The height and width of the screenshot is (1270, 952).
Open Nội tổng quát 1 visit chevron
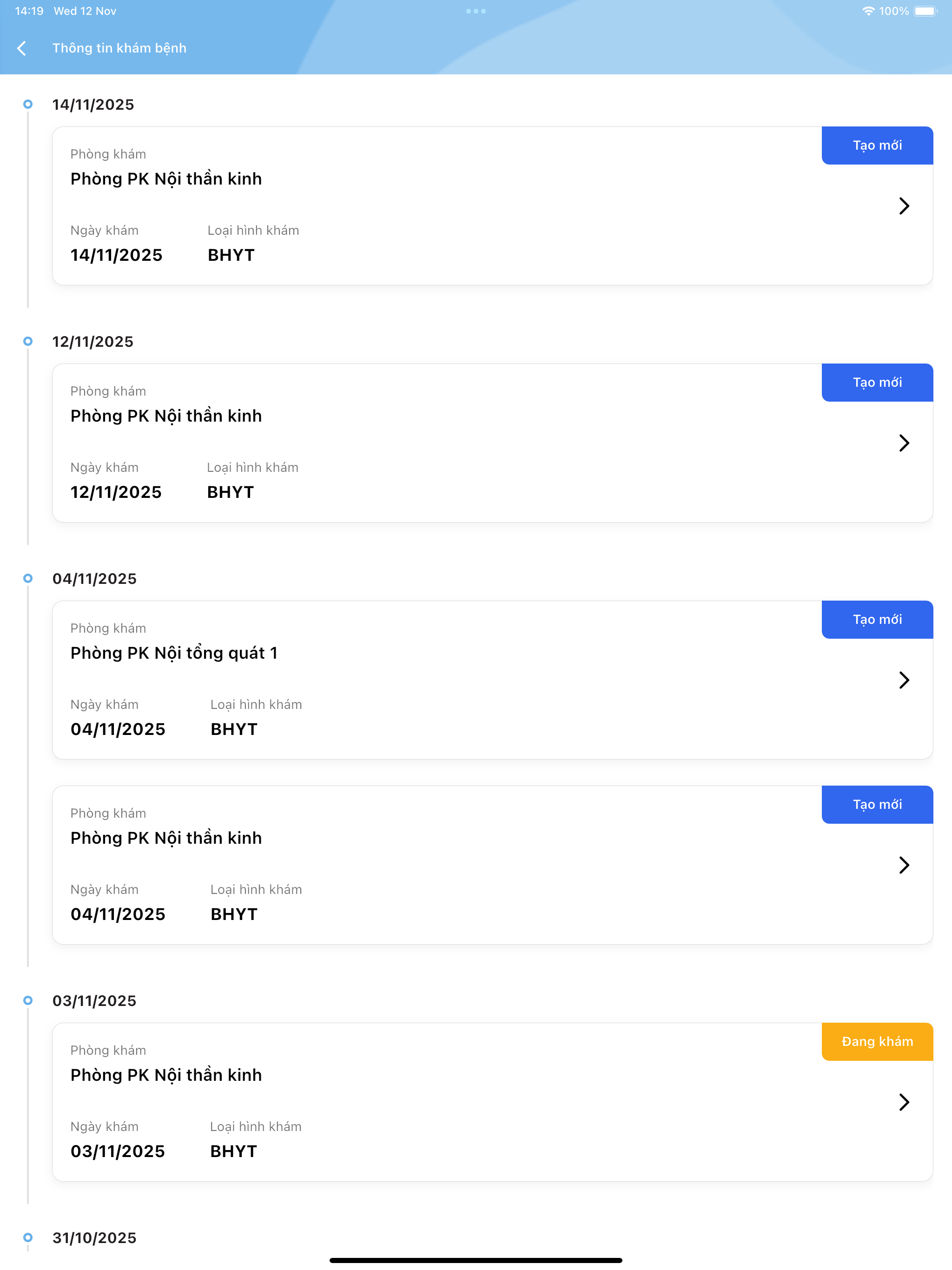click(904, 681)
